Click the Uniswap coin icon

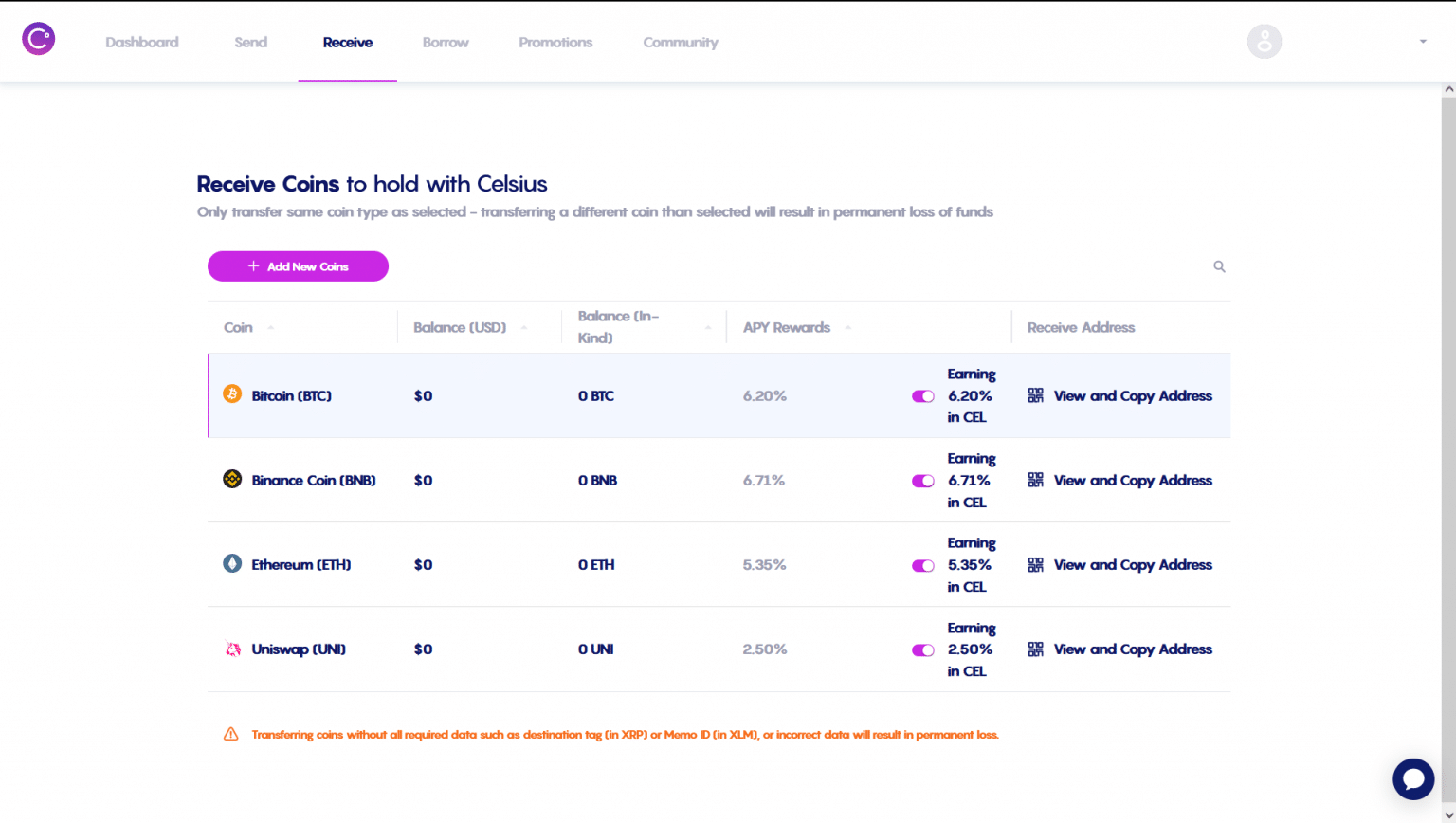(232, 649)
